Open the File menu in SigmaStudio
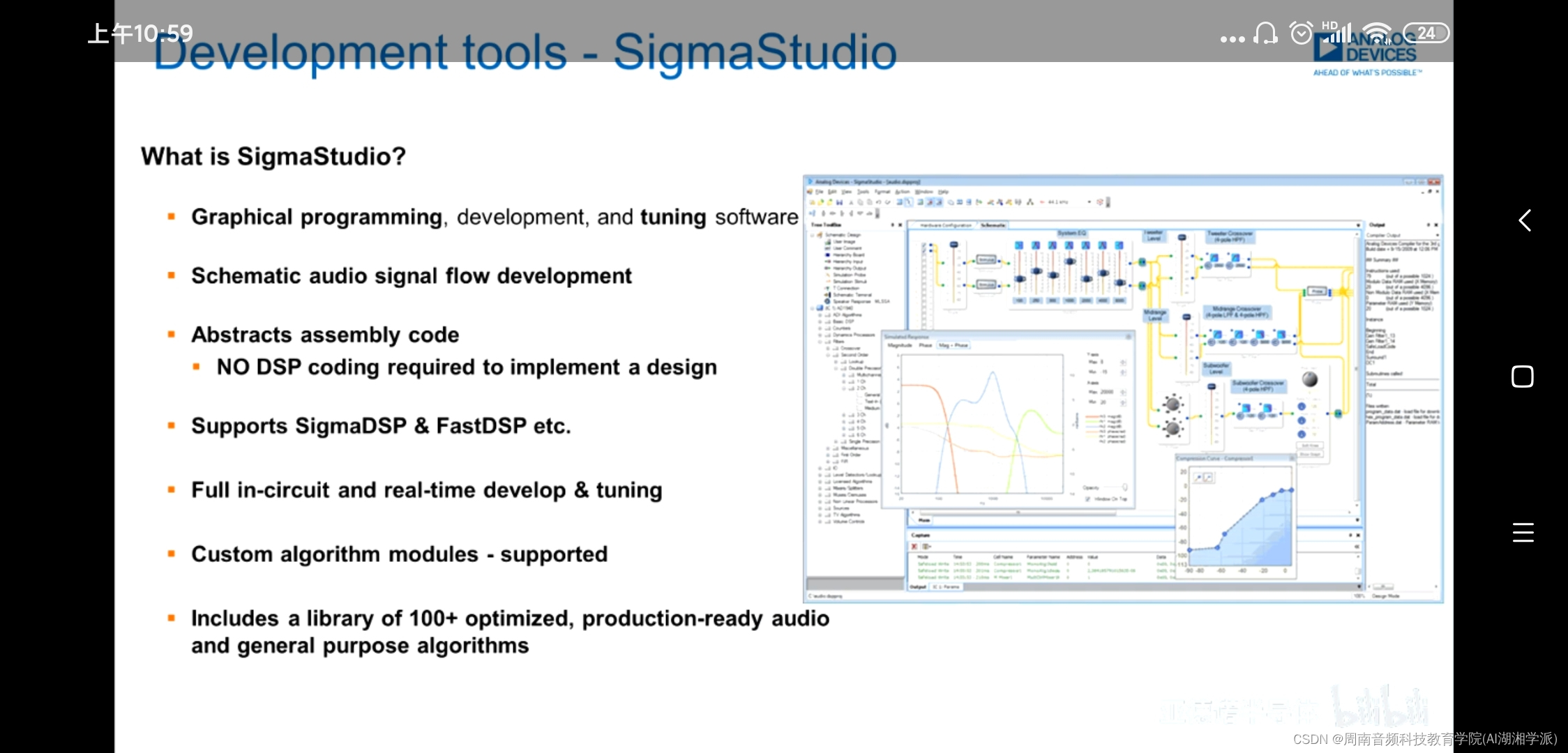1568x753 pixels. coord(820,192)
